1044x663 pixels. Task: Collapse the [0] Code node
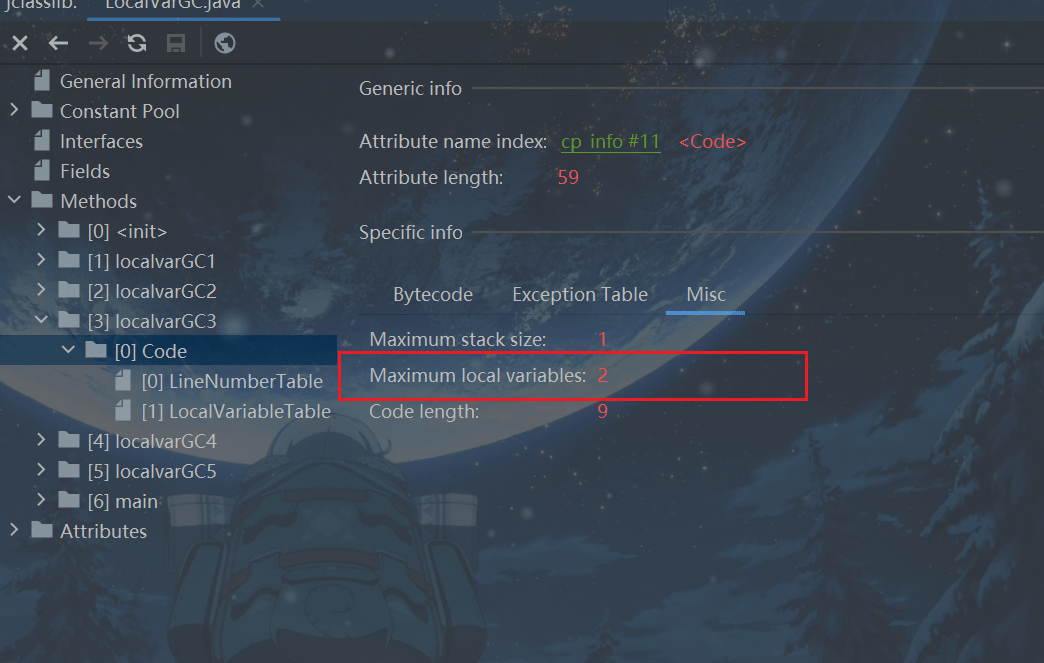[x=68, y=349]
